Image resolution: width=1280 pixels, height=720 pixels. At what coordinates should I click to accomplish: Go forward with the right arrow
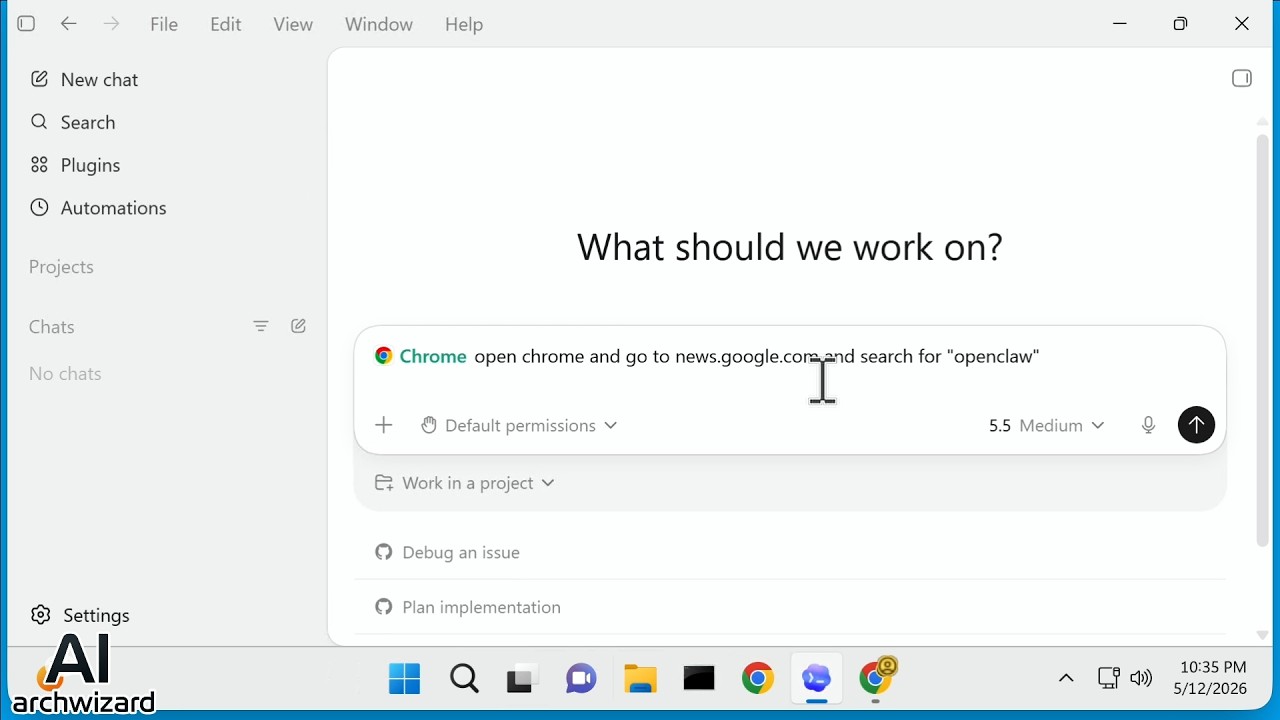coord(111,24)
